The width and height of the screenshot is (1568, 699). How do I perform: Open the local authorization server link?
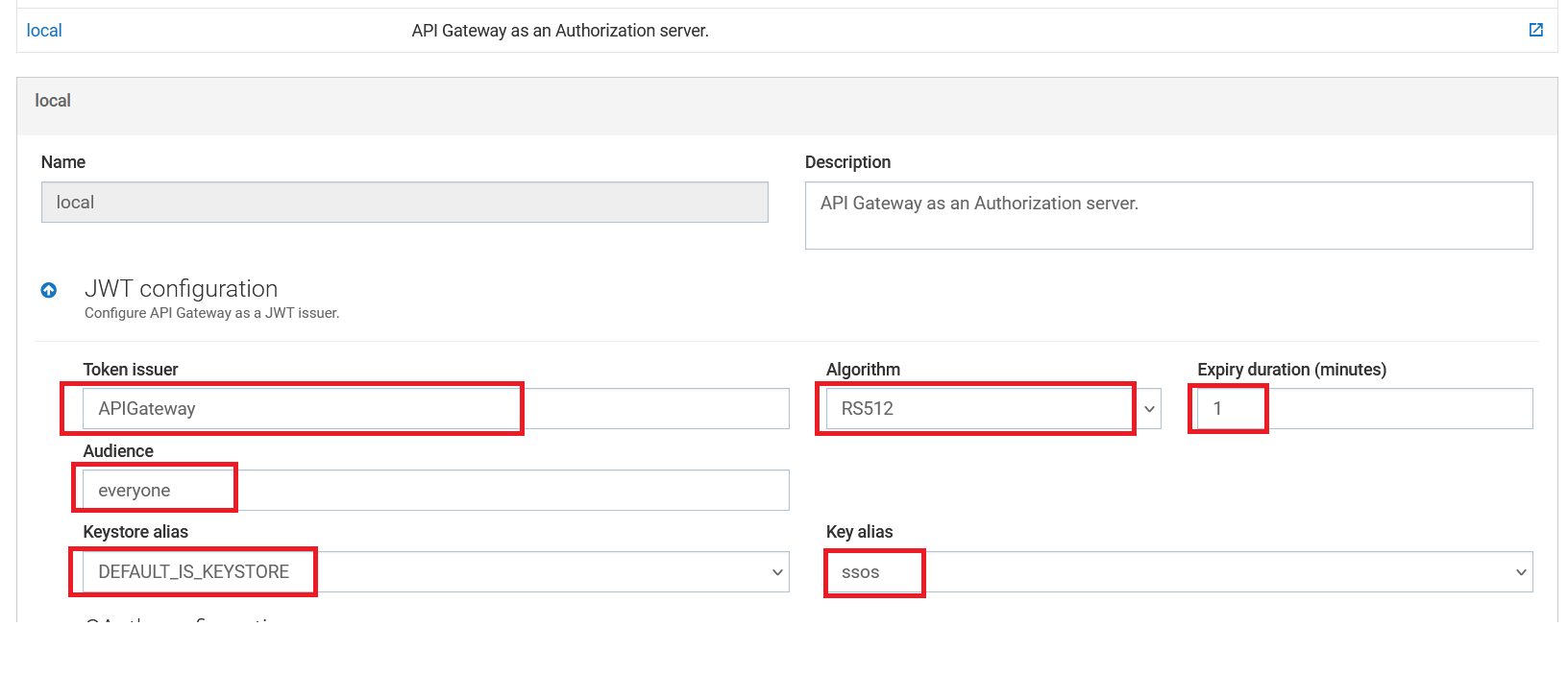(44, 31)
